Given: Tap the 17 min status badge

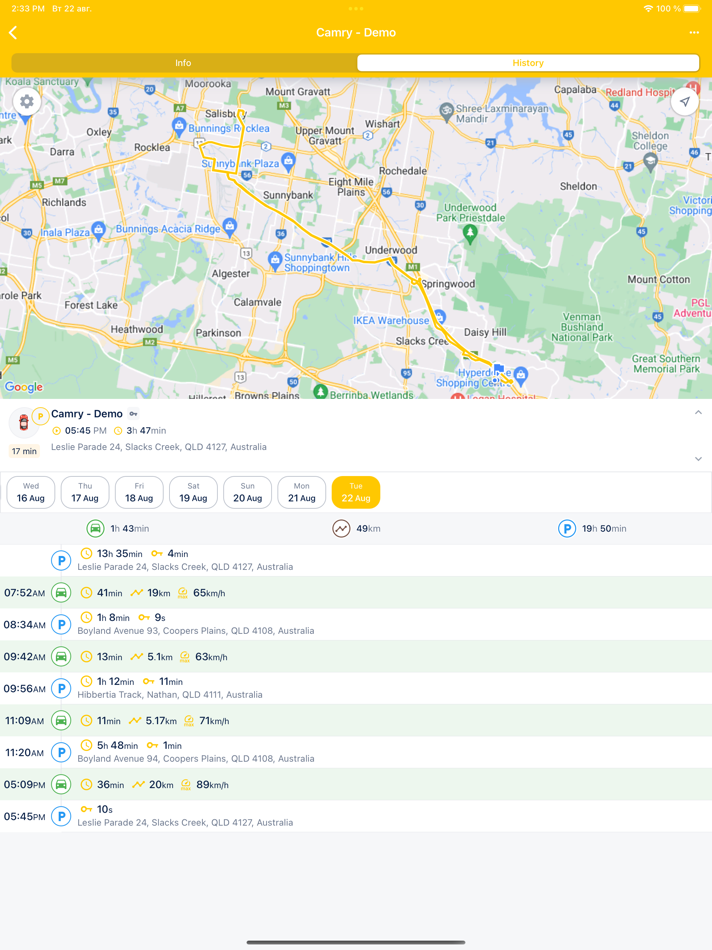Looking at the screenshot, I should pos(24,451).
